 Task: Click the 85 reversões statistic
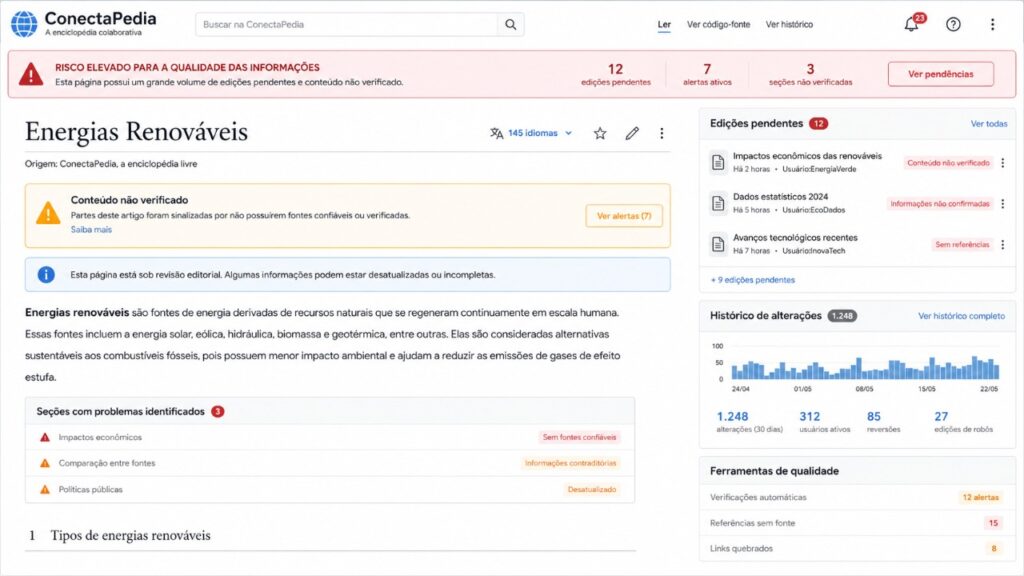pos(883,422)
